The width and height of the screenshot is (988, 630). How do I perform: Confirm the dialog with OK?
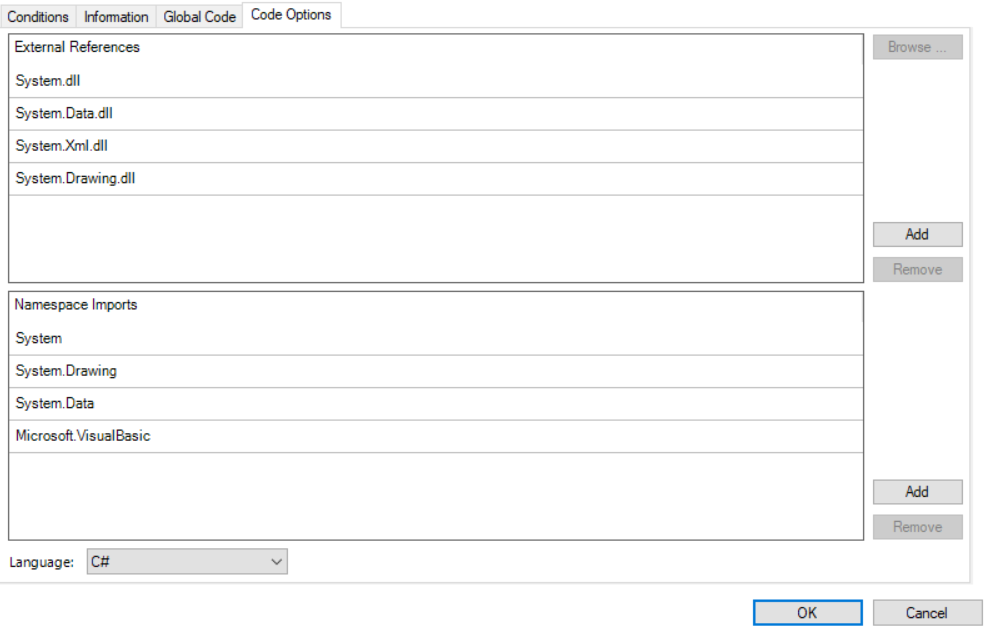click(807, 613)
